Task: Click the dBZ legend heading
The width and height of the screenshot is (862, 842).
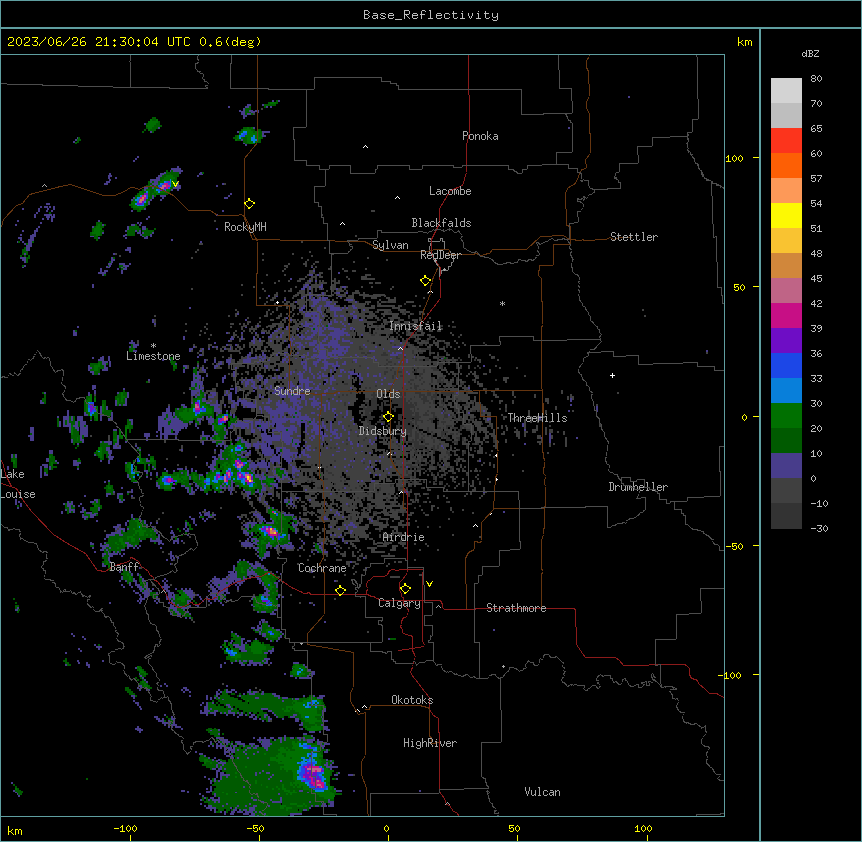Action: 810,54
